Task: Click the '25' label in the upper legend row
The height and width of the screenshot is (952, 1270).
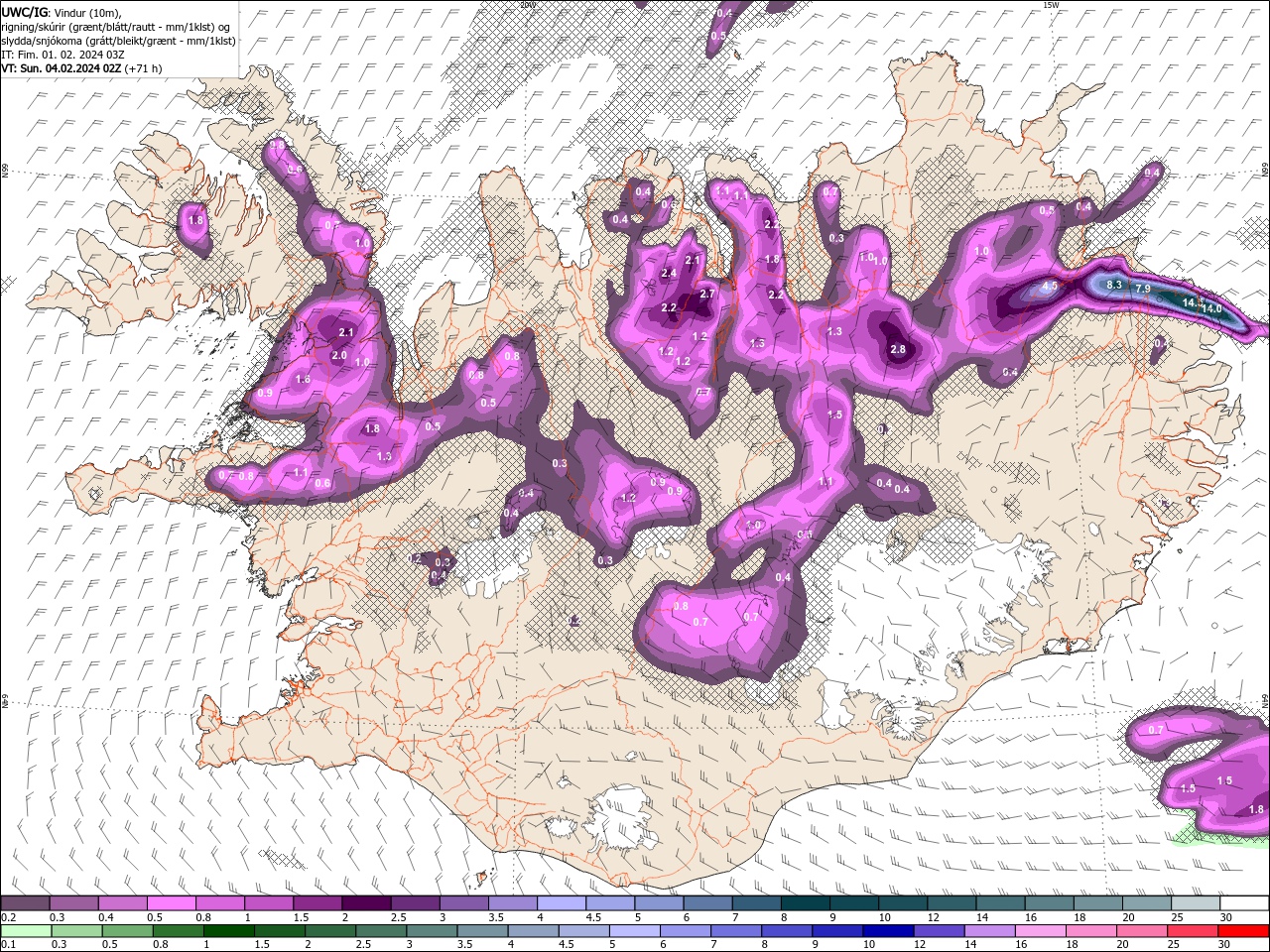Action: coord(1178,917)
